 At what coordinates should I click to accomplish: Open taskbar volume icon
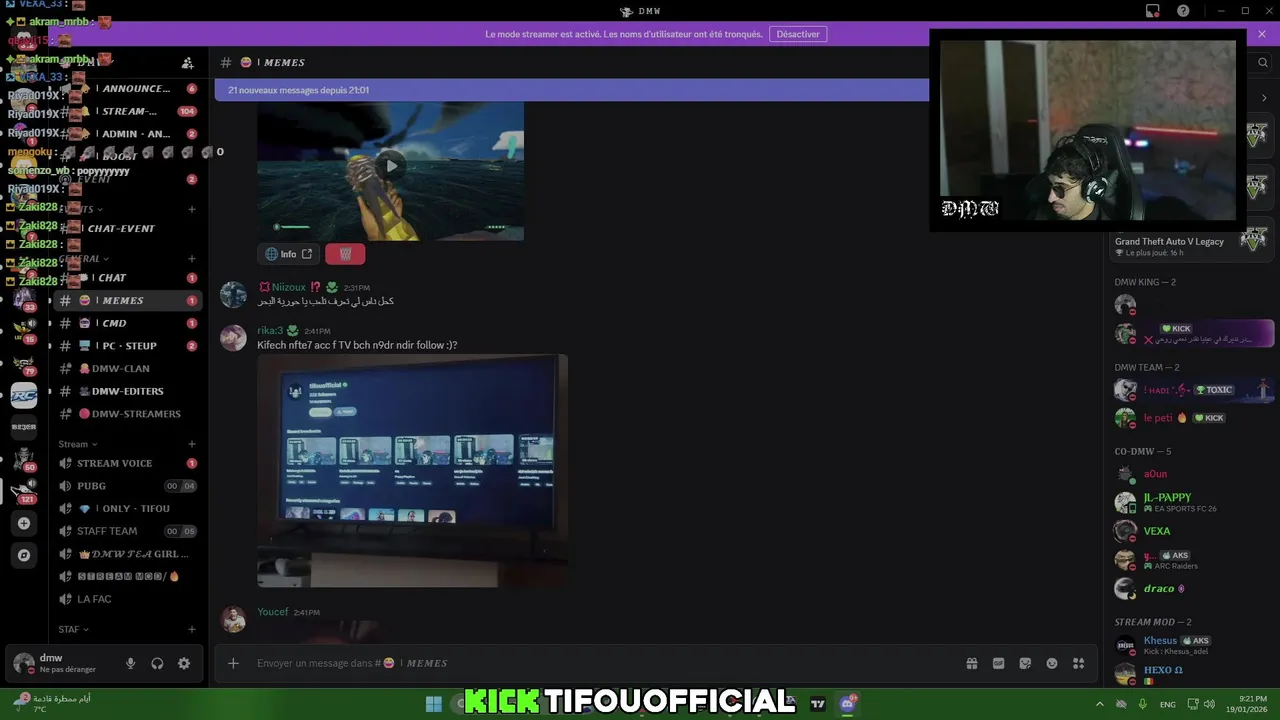point(1209,704)
